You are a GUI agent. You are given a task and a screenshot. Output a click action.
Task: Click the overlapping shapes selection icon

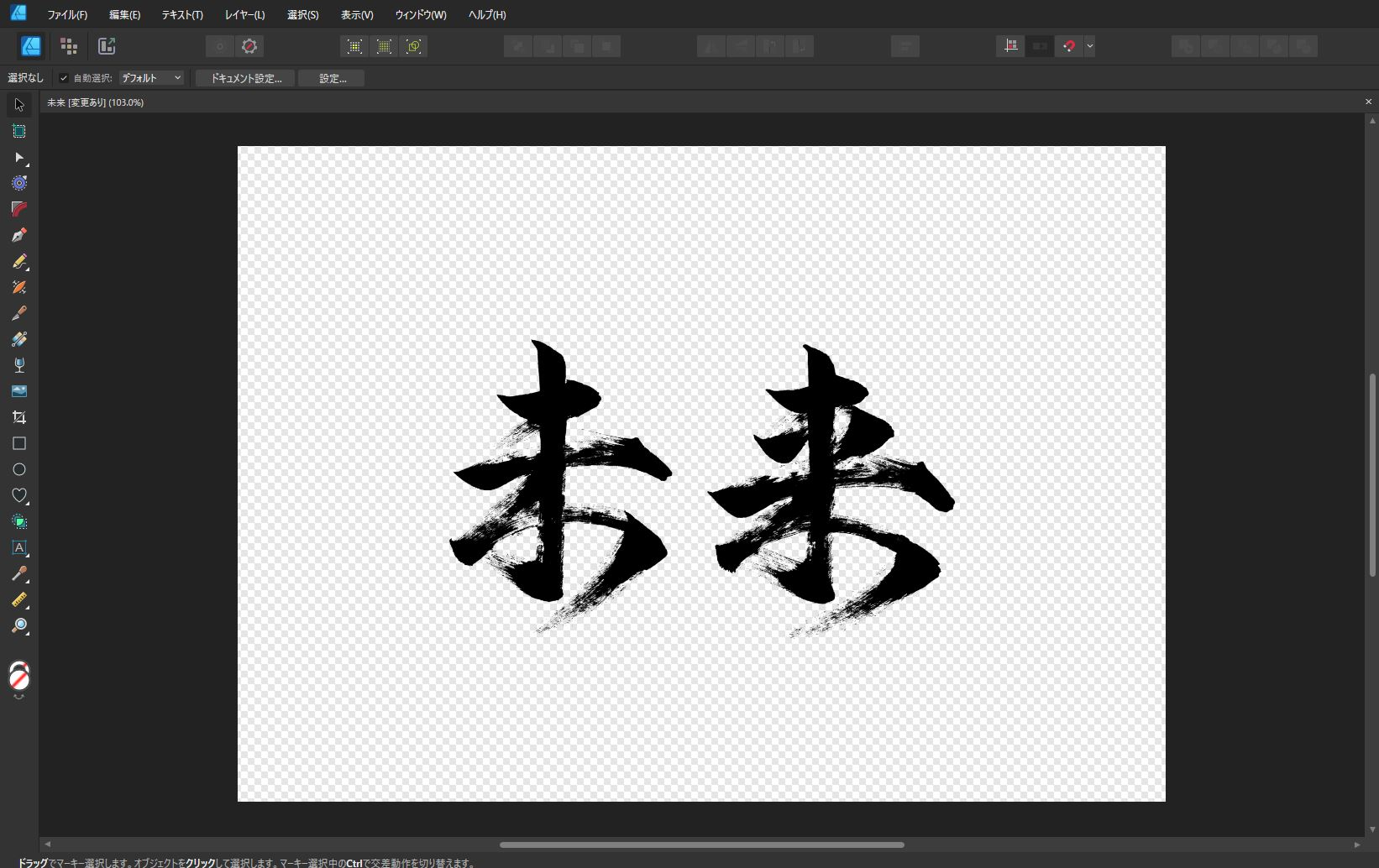[x=414, y=46]
